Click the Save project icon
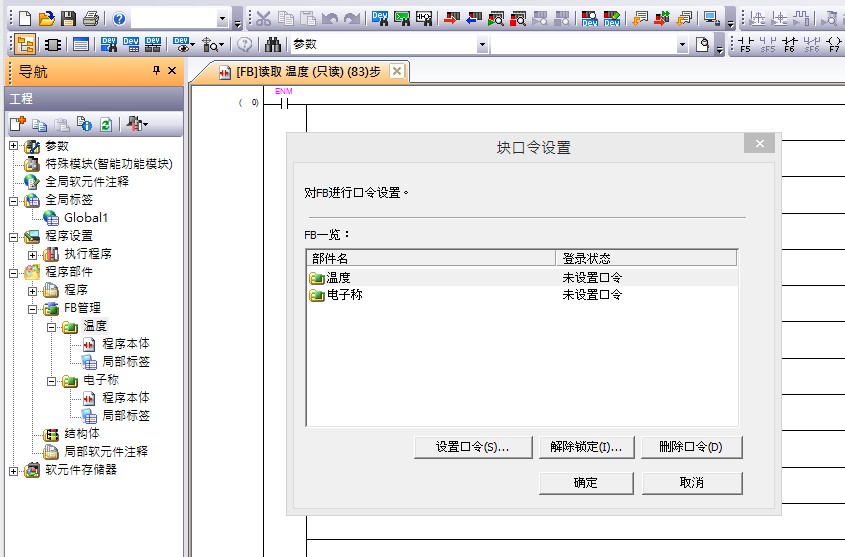 [68, 19]
